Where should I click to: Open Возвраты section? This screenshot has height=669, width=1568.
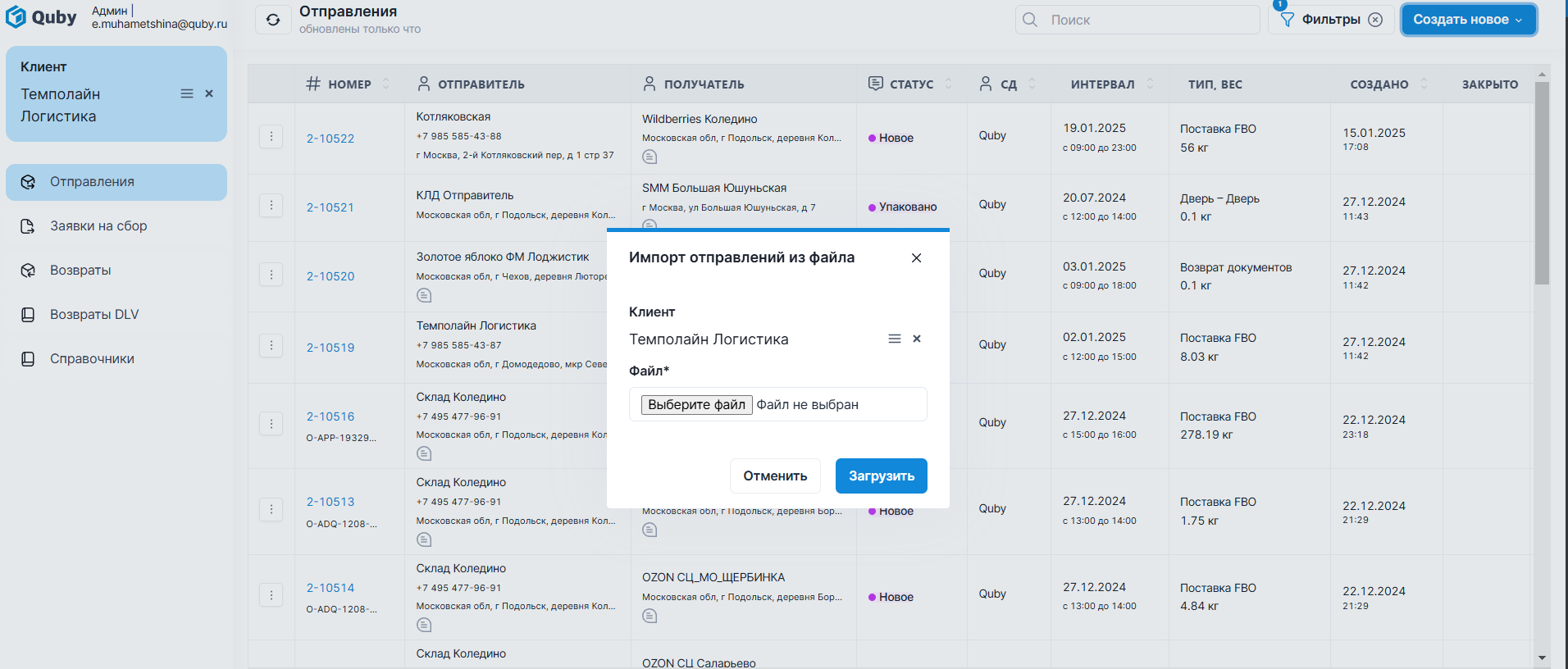coord(116,271)
